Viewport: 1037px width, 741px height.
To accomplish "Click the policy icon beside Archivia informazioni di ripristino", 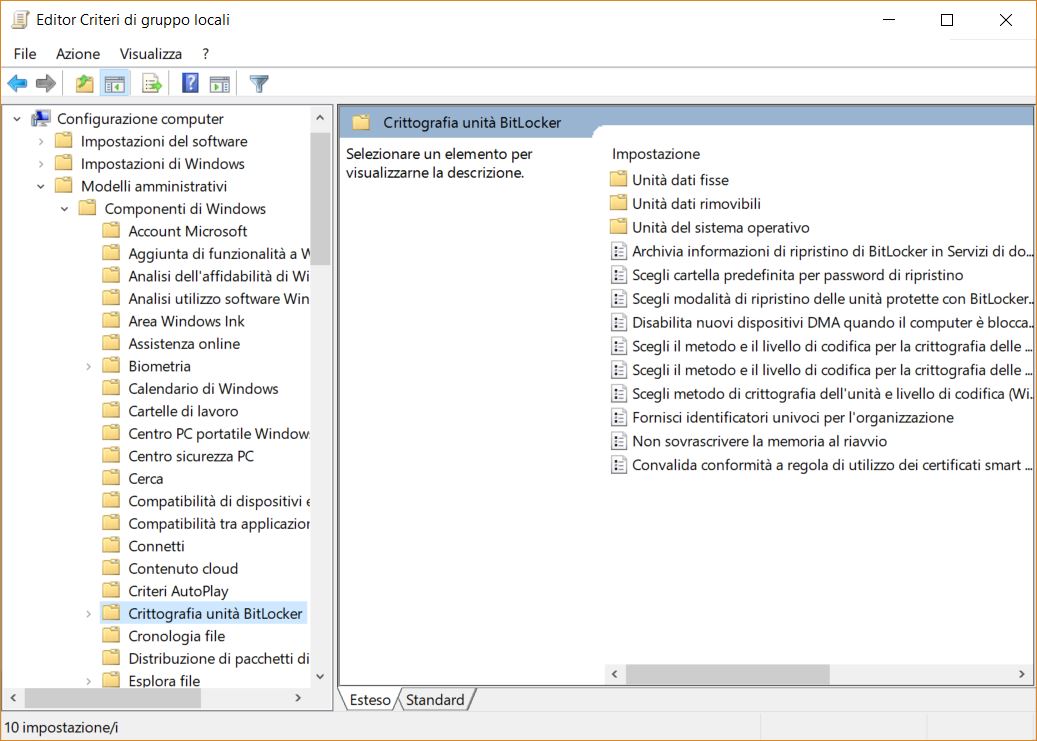I will 618,251.
